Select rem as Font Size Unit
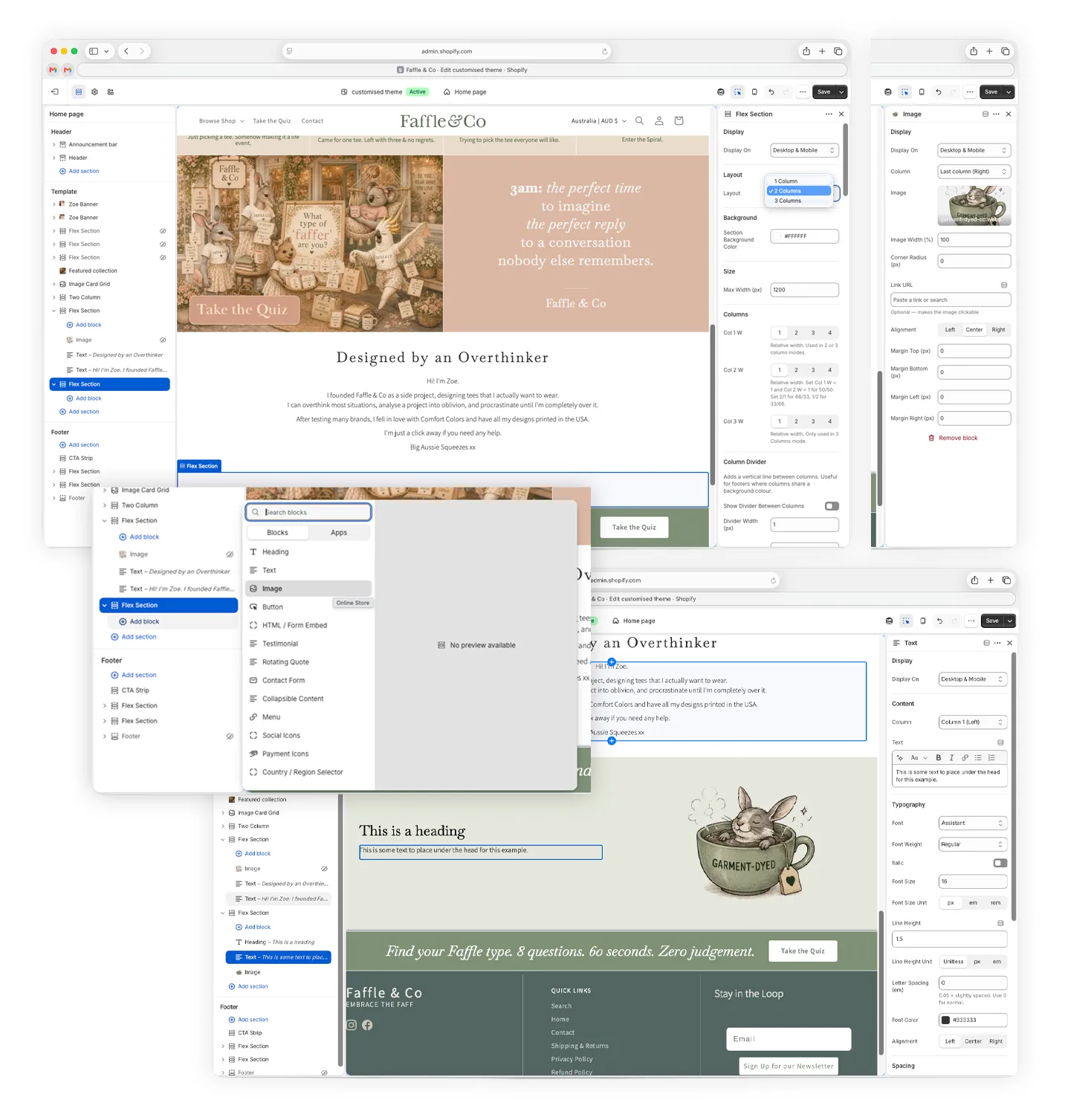1091x1120 pixels. point(995,903)
